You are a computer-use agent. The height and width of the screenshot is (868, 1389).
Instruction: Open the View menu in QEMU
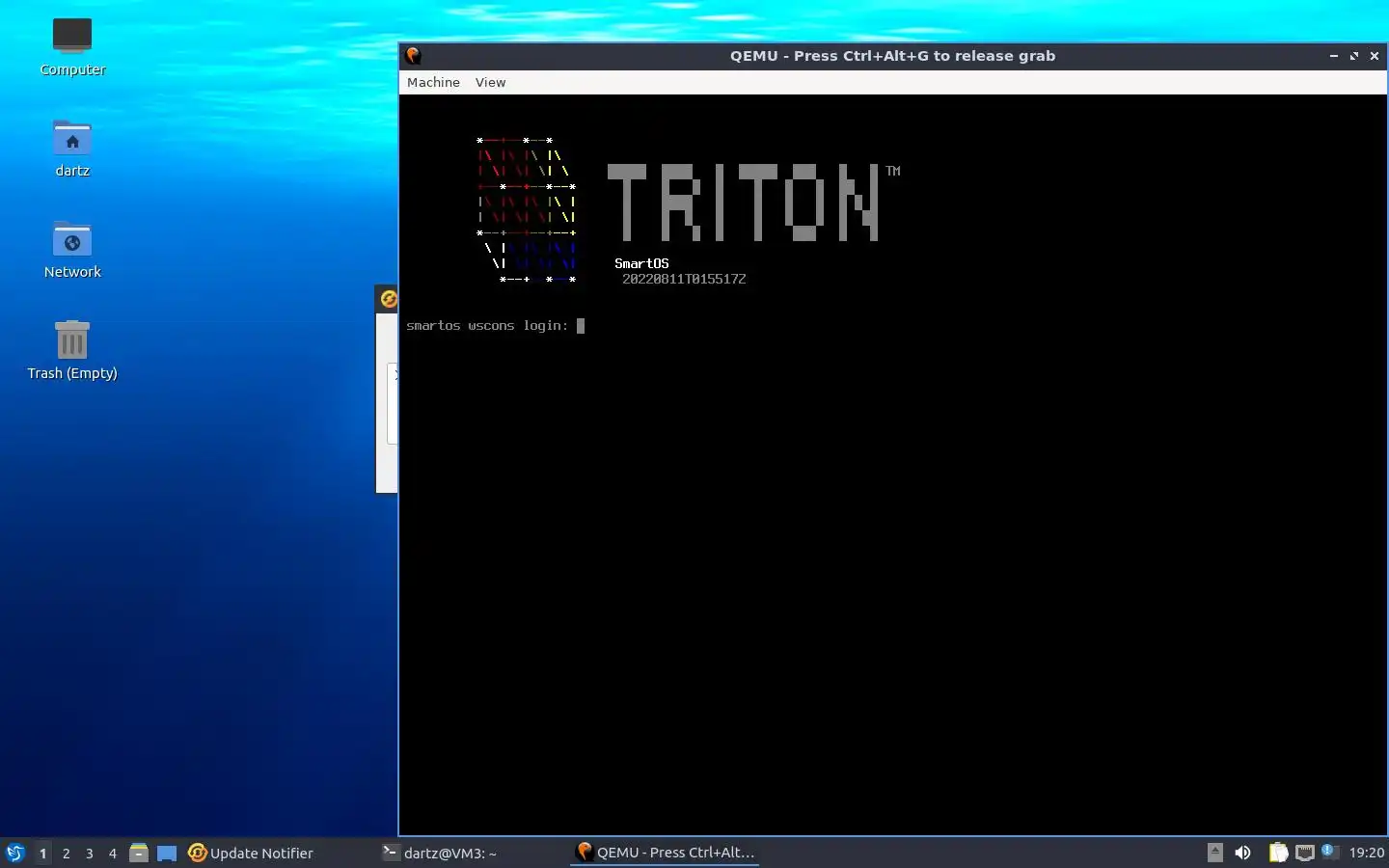coord(490,82)
